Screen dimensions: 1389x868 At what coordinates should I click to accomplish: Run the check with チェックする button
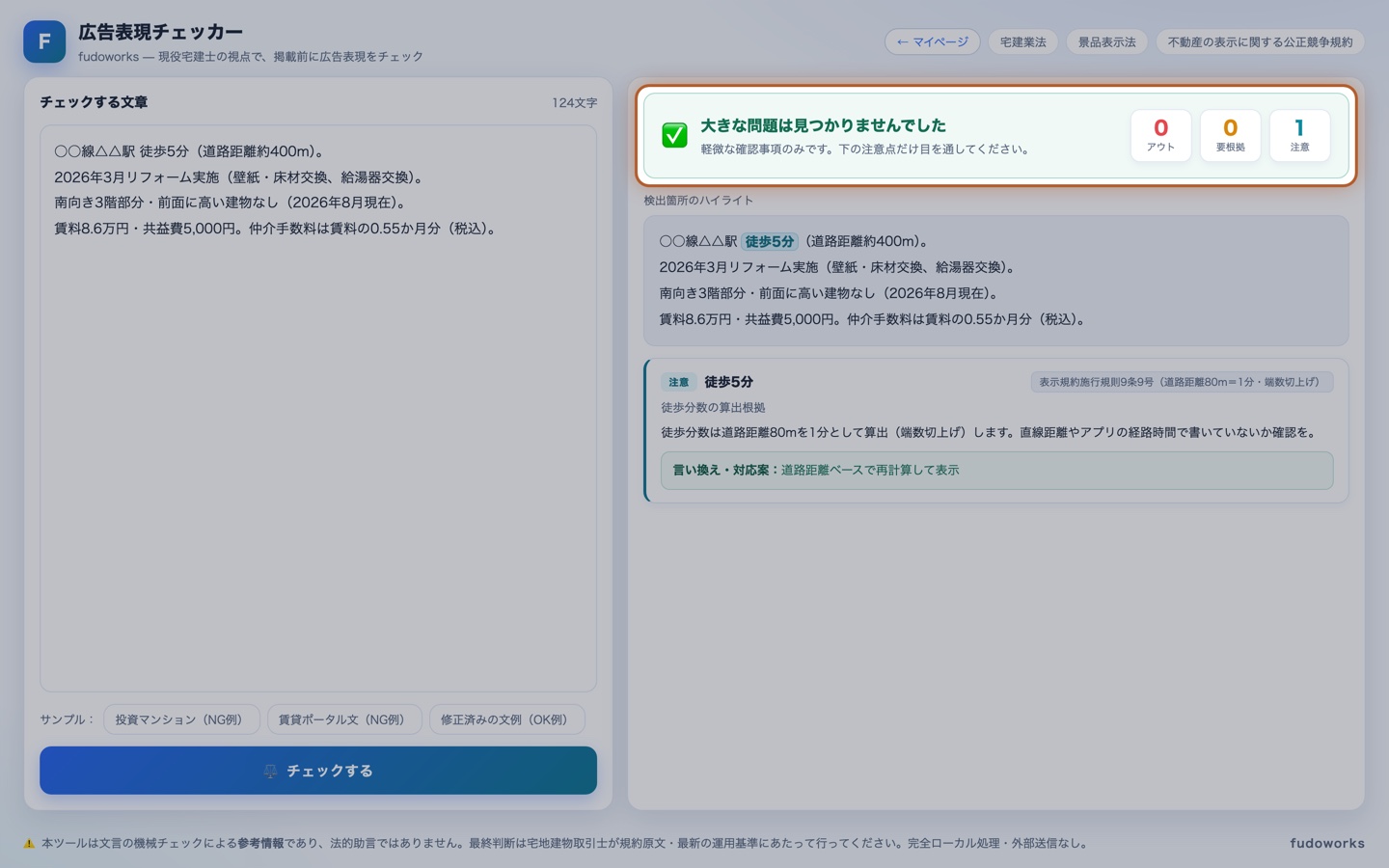318,771
